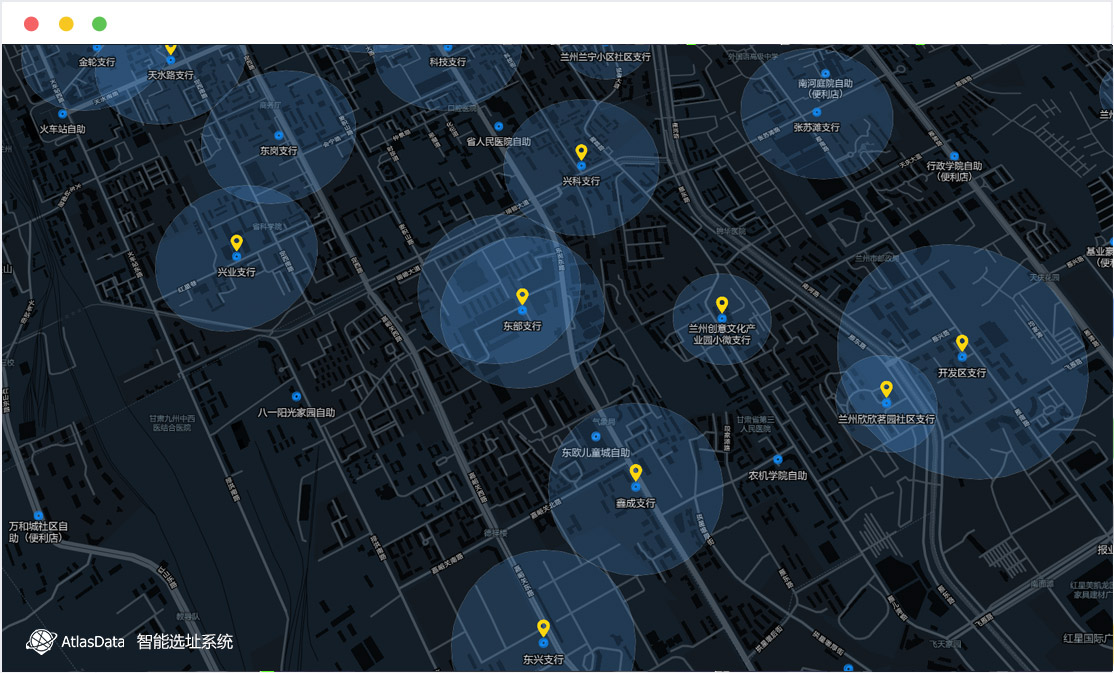Select blue dot marker above 张苏滩支行
This screenshot has height=673, width=1114.
click(817, 112)
